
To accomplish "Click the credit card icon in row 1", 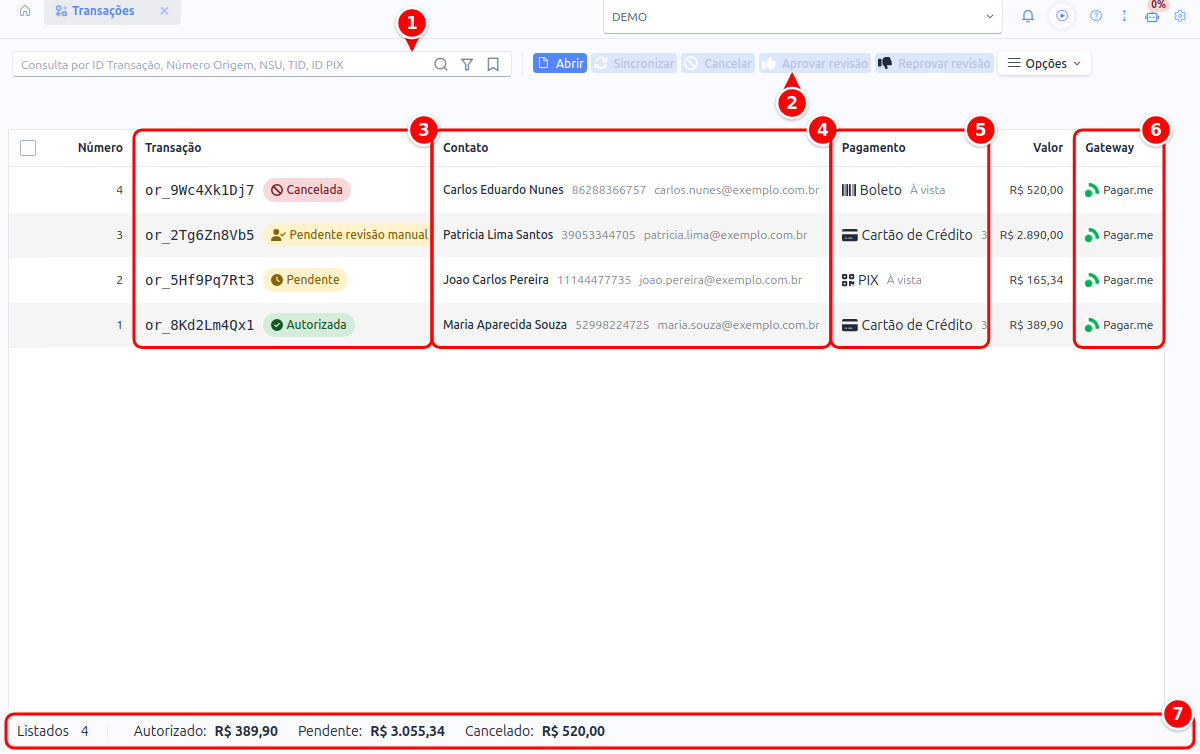I will (x=850, y=325).
